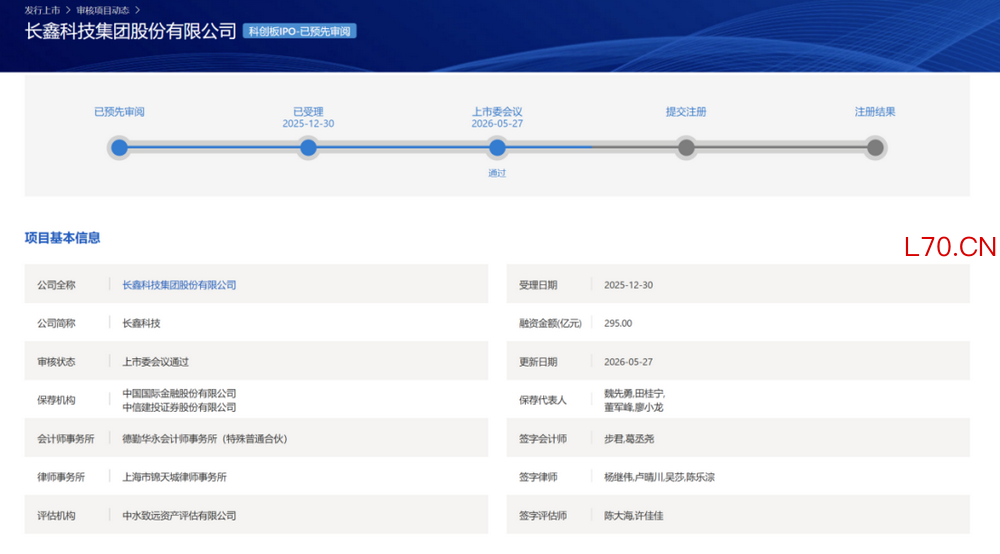The height and width of the screenshot is (554, 1000).
Task: Click the 评估机构 field label
Action: (56, 515)
